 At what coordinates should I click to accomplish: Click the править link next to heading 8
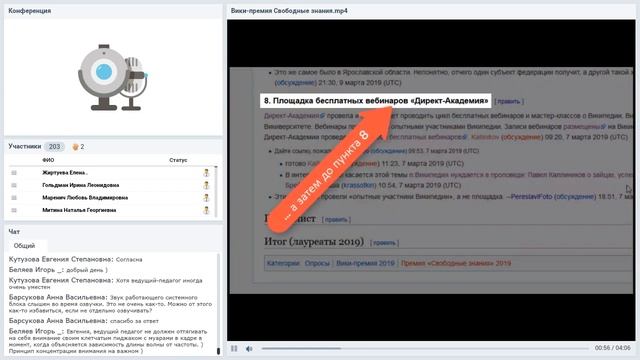[x=509, y=101]
